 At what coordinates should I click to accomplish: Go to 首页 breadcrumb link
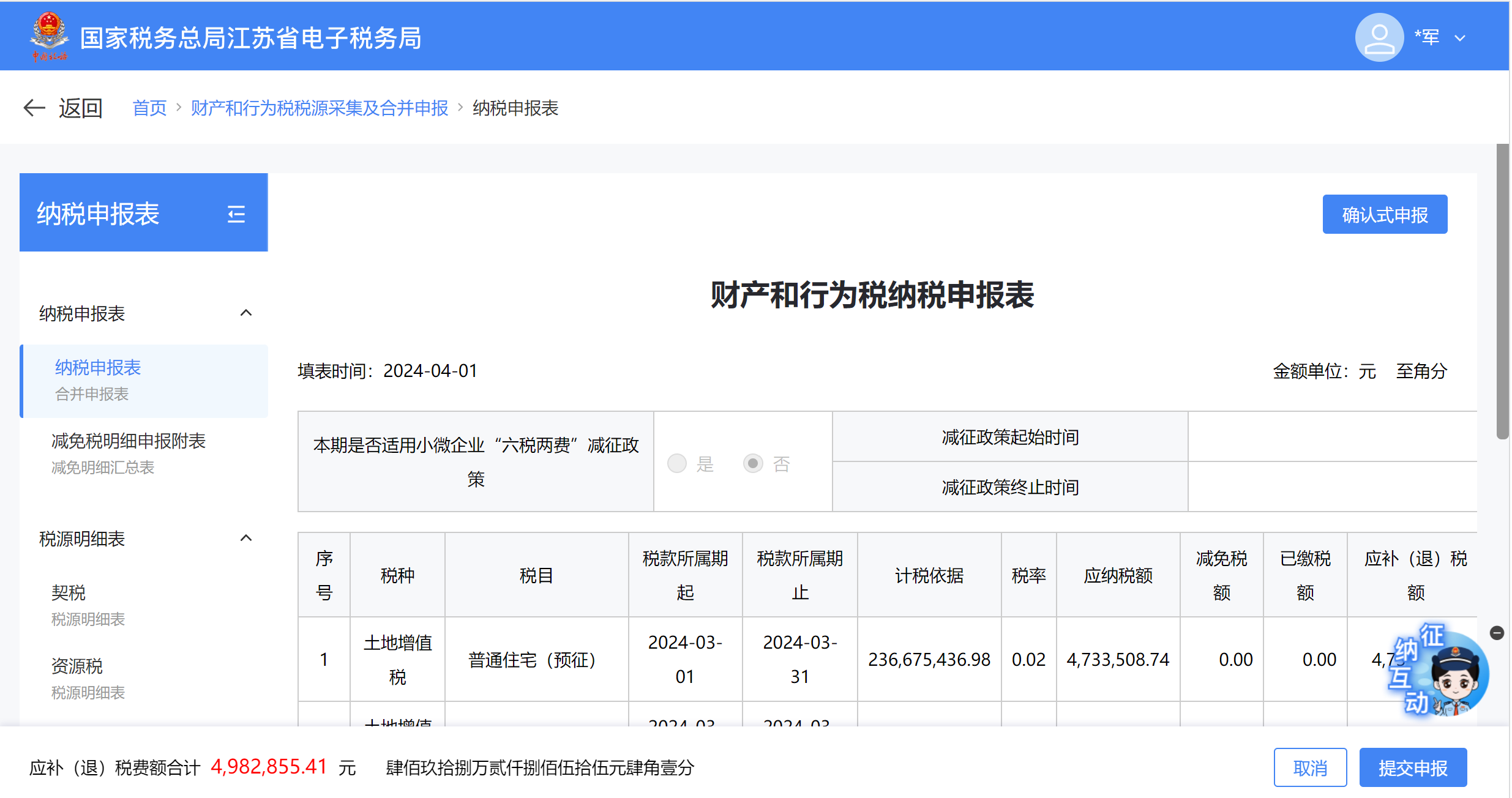[149, 108]
